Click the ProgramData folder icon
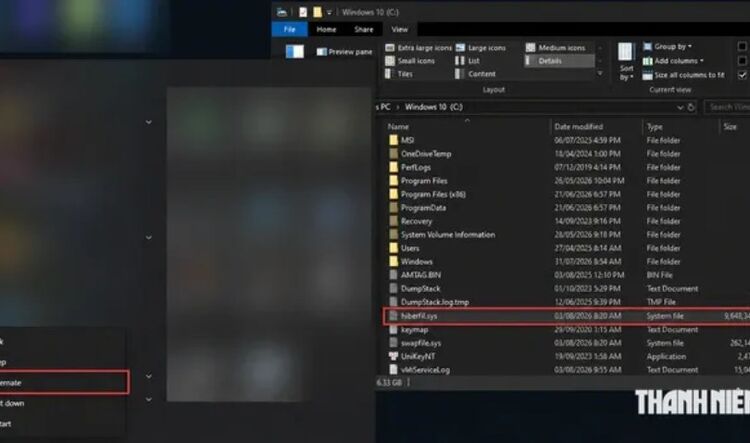The width and height of the screenshot is (750, 443). pos(393,208)
